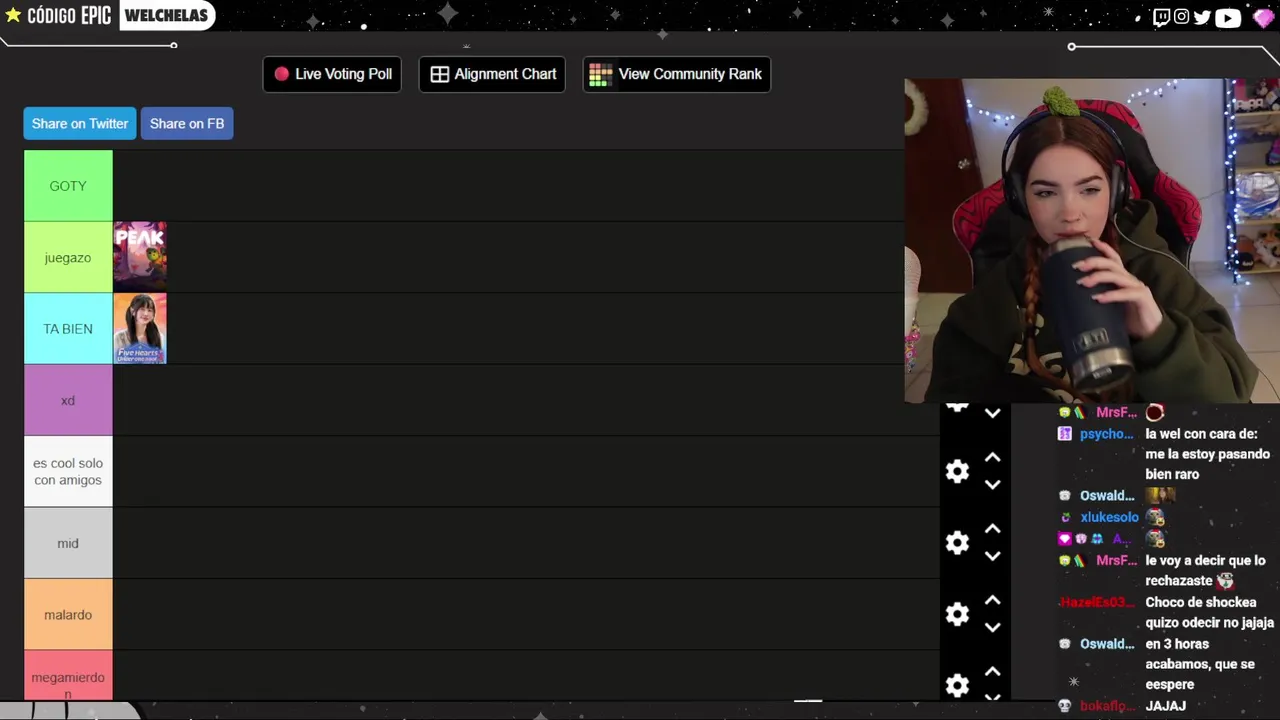
Task: Move the 'malardo' row up
Action: pos(992,600)
